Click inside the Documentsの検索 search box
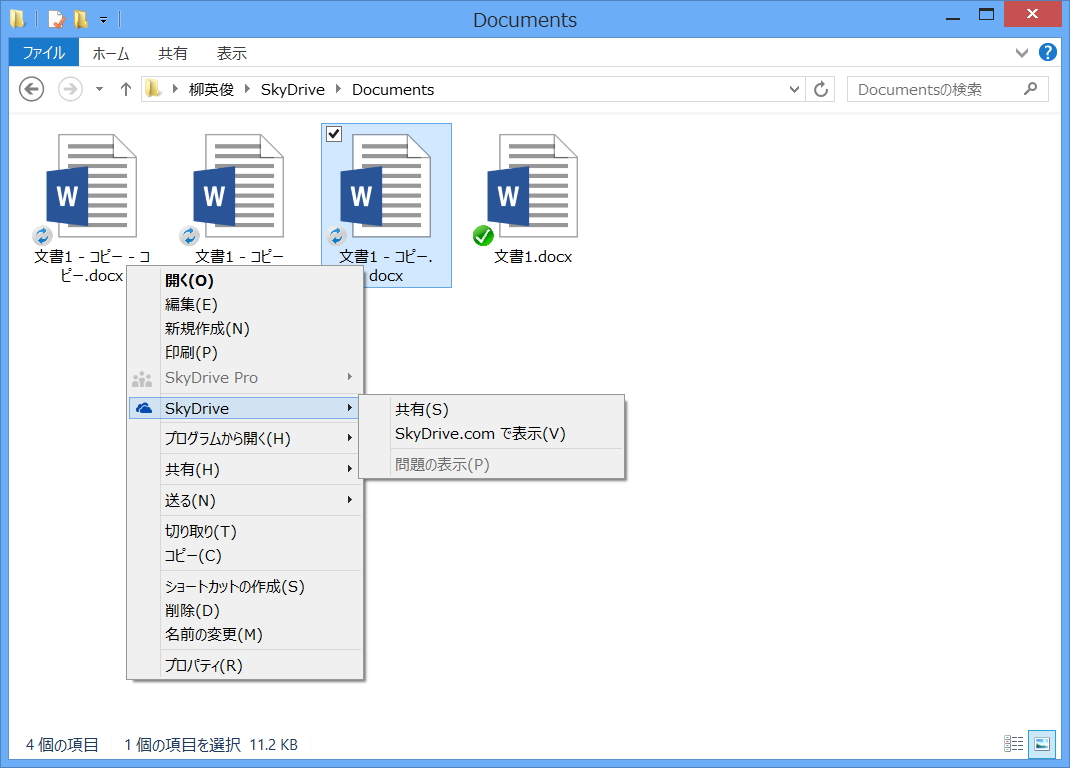The width and height of the screenshot is (1070, 768). click(940, 89)
